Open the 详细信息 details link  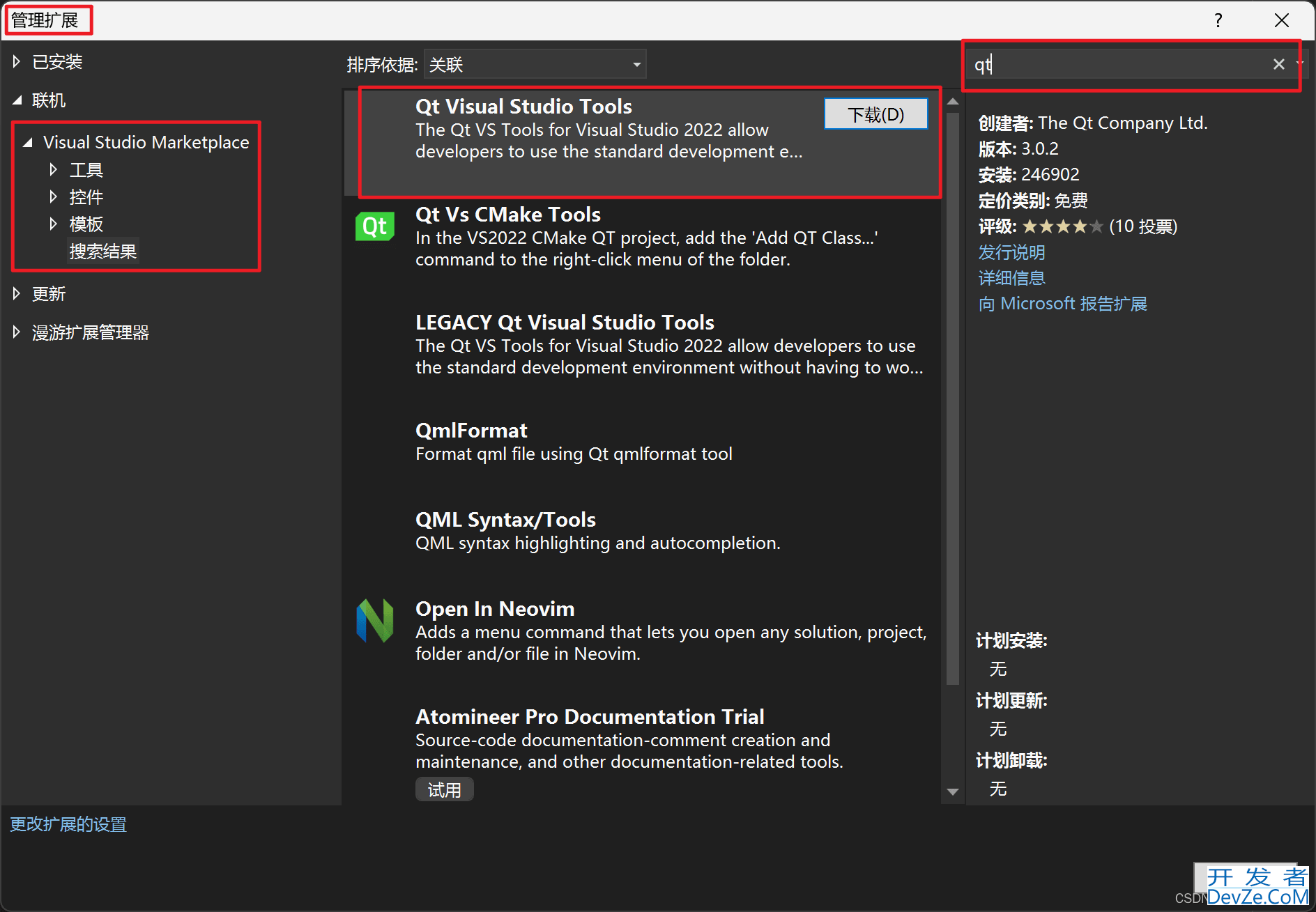pos(1011,277)
